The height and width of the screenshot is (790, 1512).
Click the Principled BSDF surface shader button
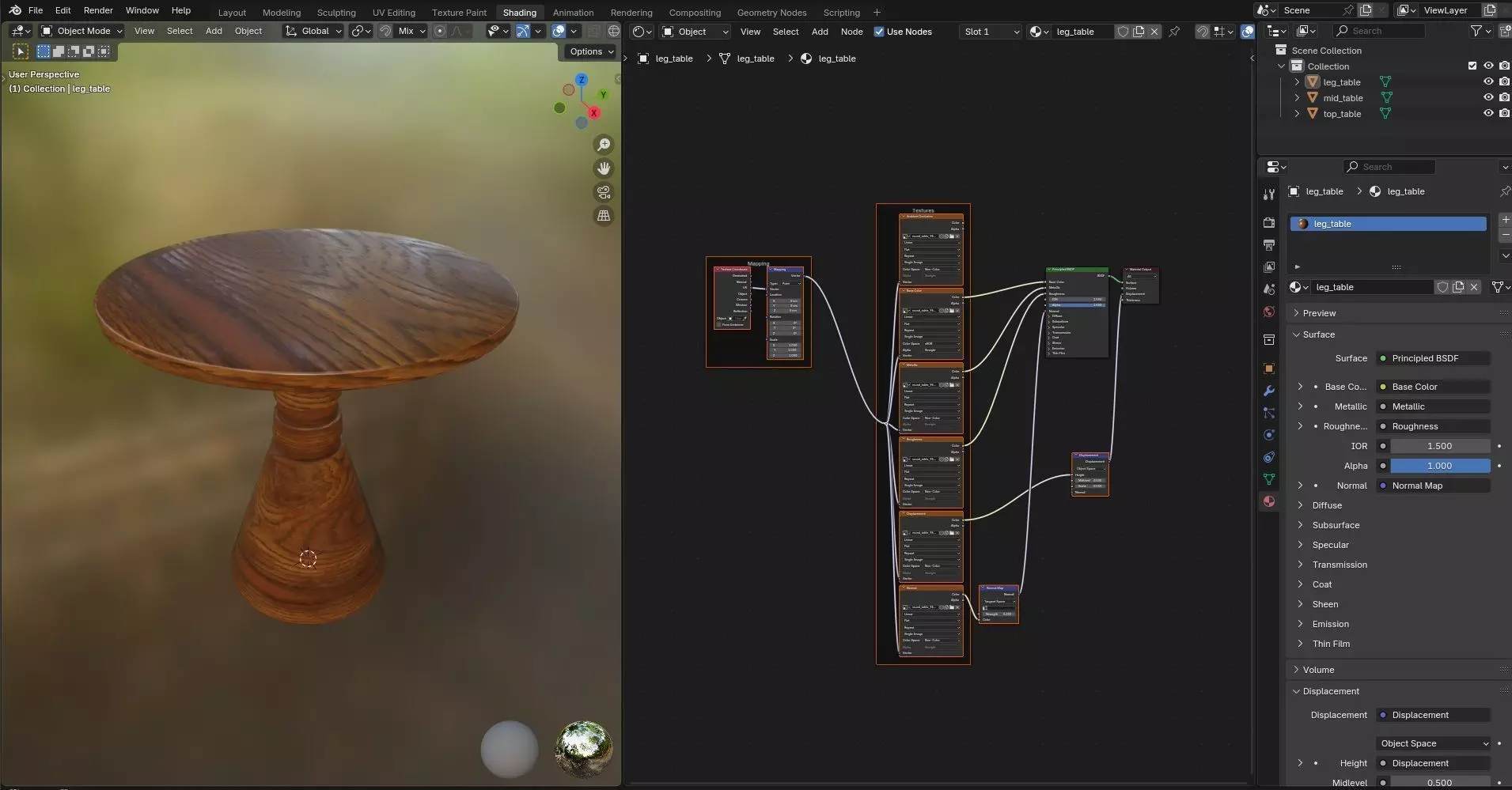tap(1432, 358)
